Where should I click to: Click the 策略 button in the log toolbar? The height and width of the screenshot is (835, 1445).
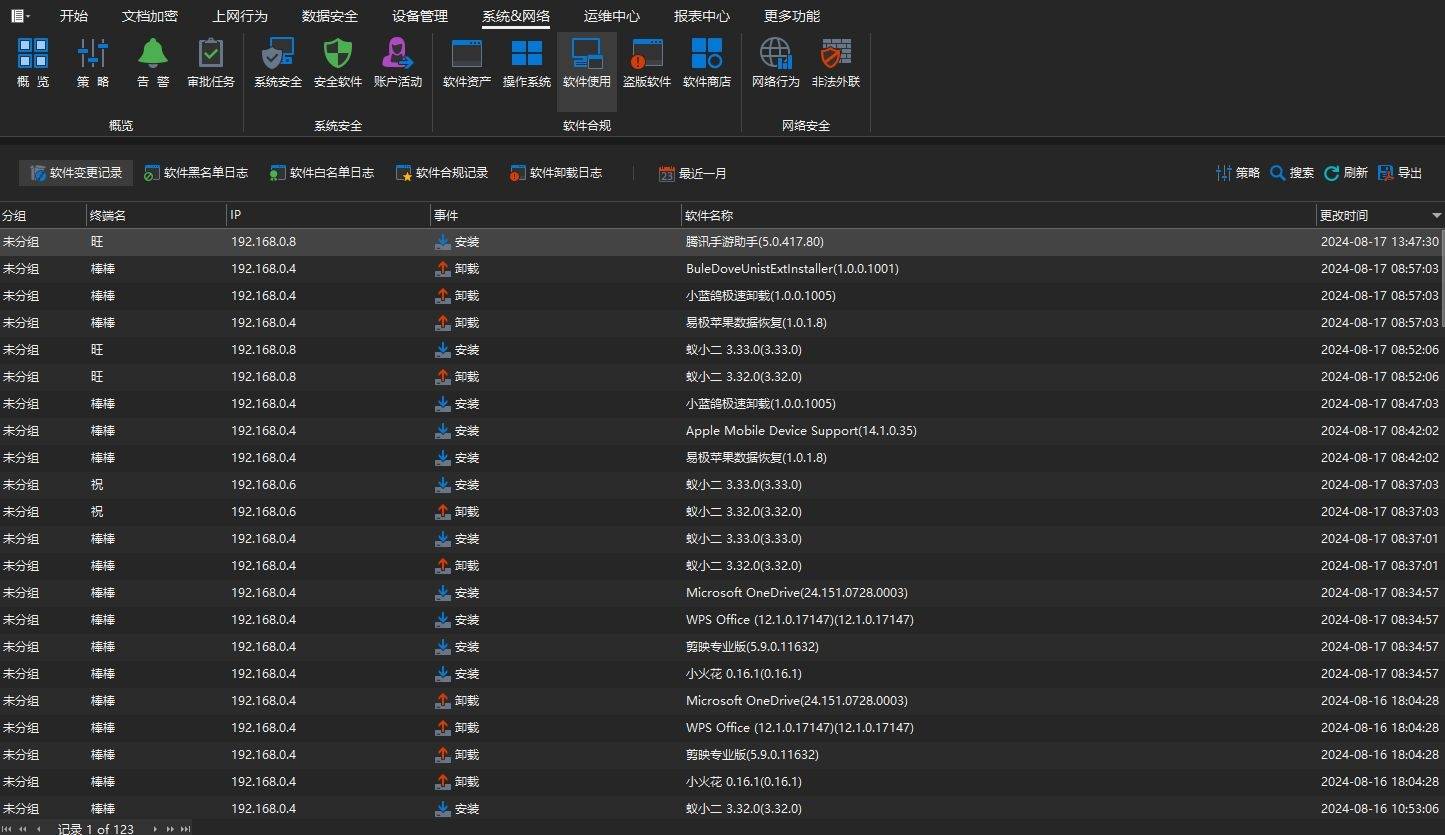(x=1238, y=173)
